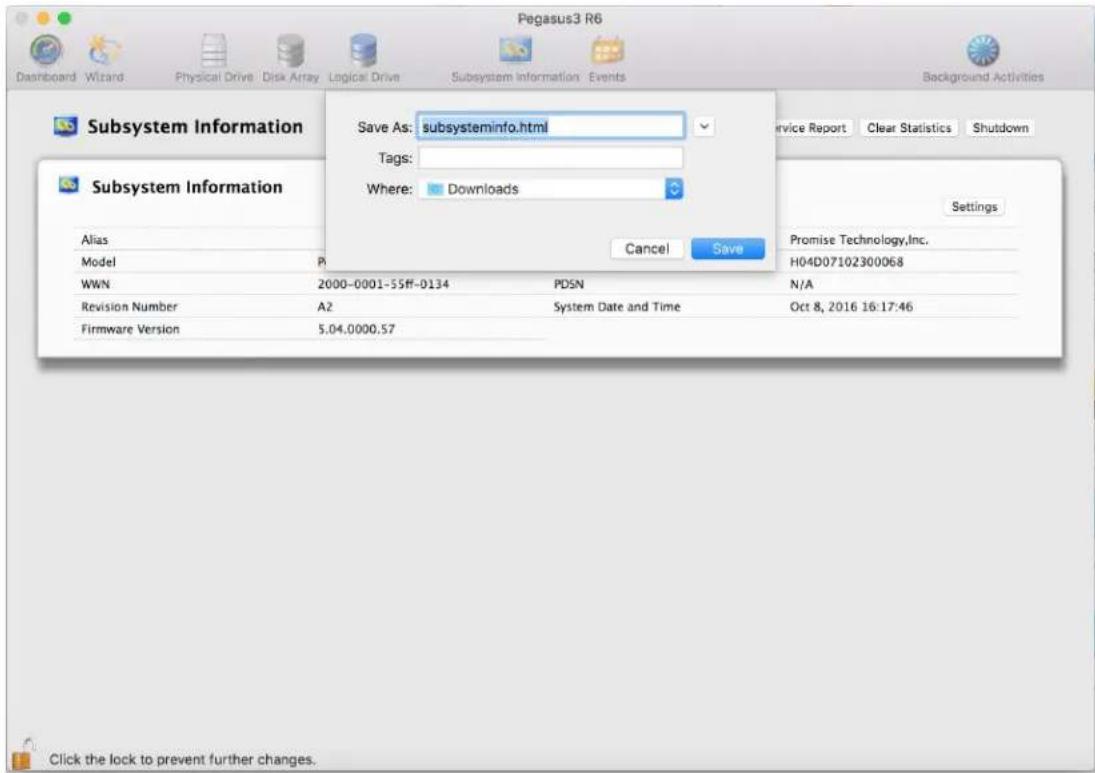The height and width of the screenshot is (773, 1095).
Task: Click the lock icon to prevent changes
Action: (x=22, y=754)
